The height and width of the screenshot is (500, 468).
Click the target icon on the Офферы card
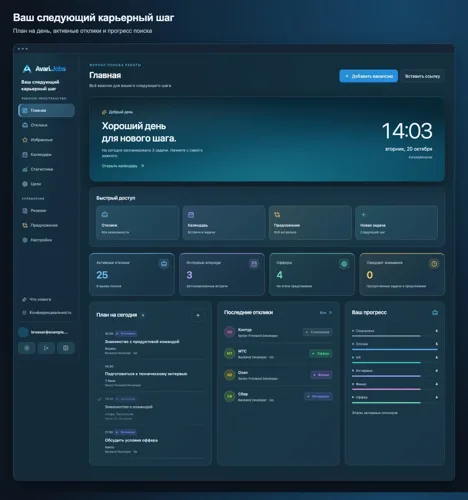[344, 264]
